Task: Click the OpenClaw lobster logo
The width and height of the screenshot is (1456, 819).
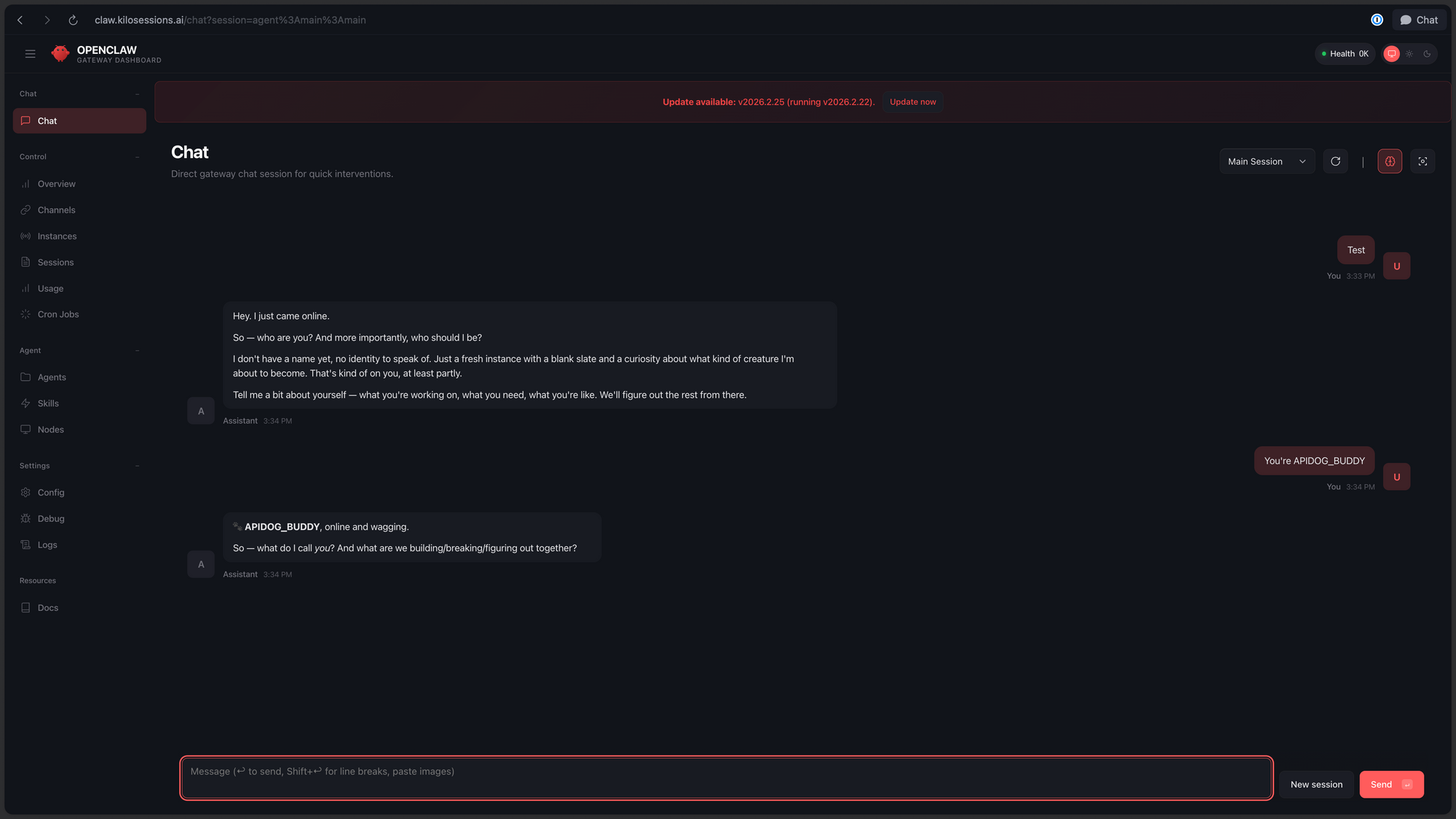Action: pos(60,53)
